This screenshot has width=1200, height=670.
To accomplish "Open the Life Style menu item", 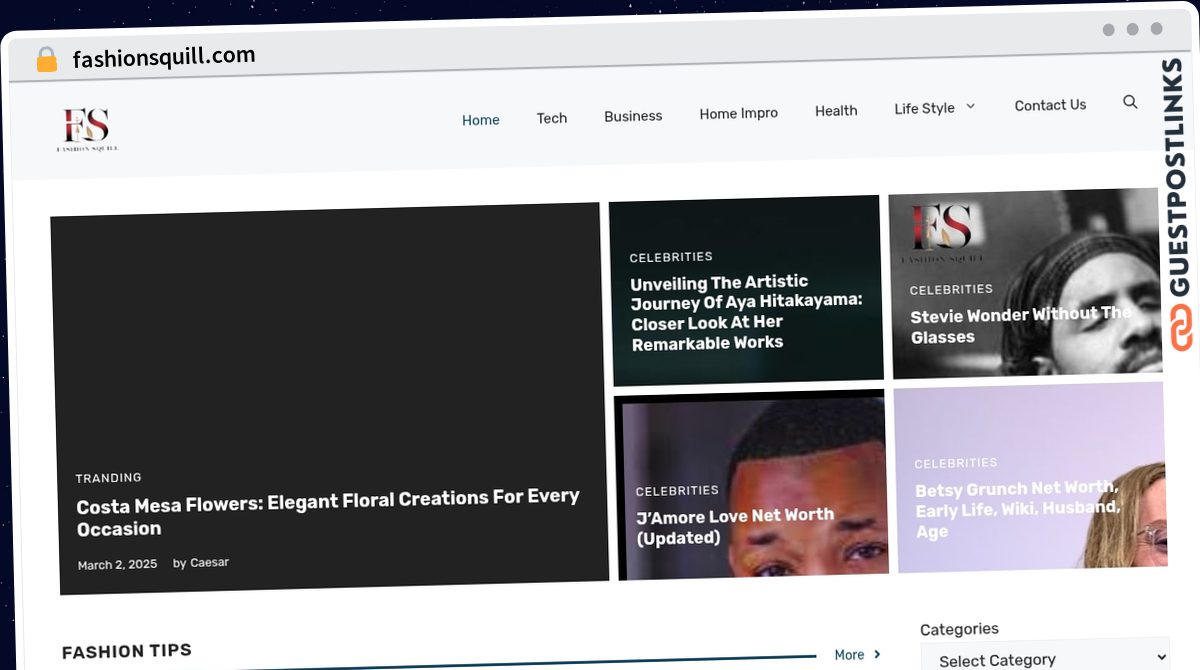I will [924, 108].
